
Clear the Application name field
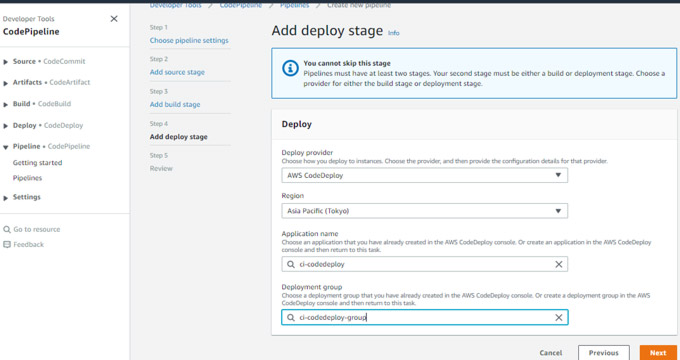coord(559,264)
